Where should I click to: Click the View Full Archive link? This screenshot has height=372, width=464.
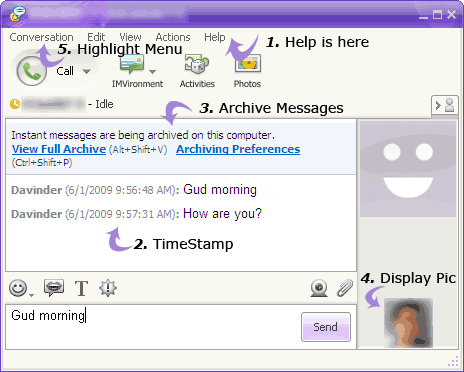pyautogui.click(x=59, y=149)
